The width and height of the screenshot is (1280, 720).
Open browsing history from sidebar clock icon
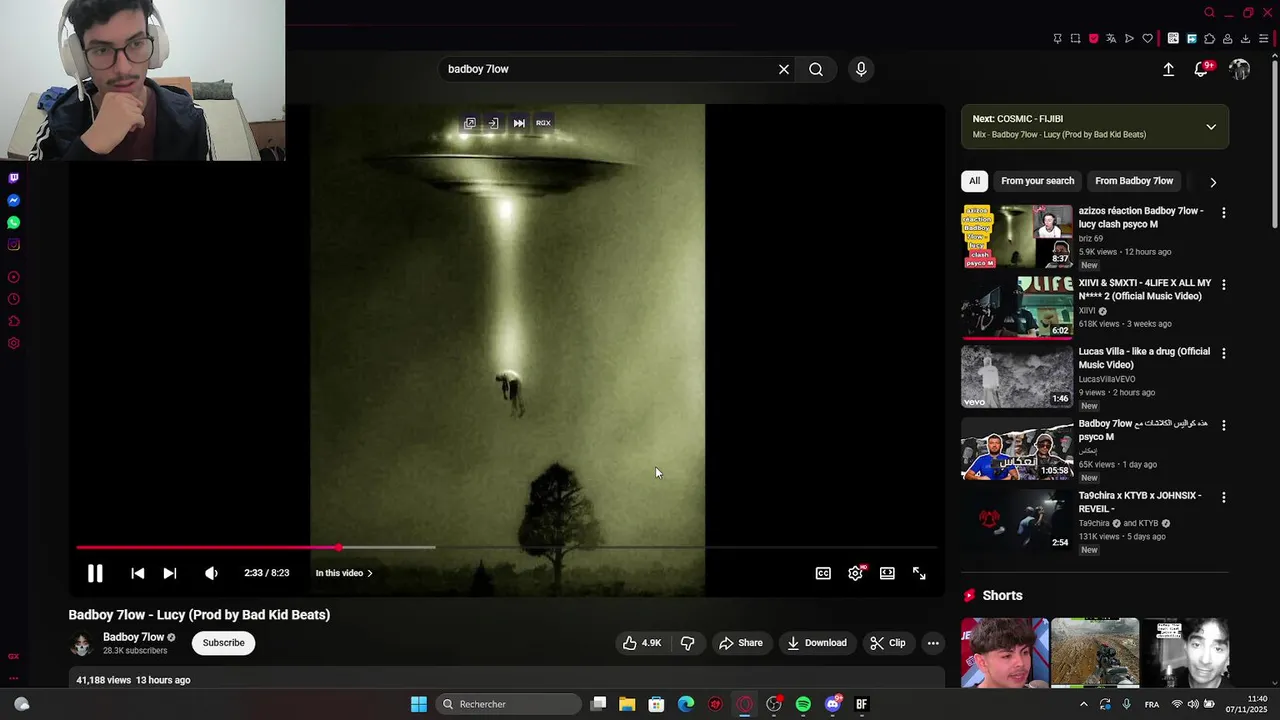point(13,299)
